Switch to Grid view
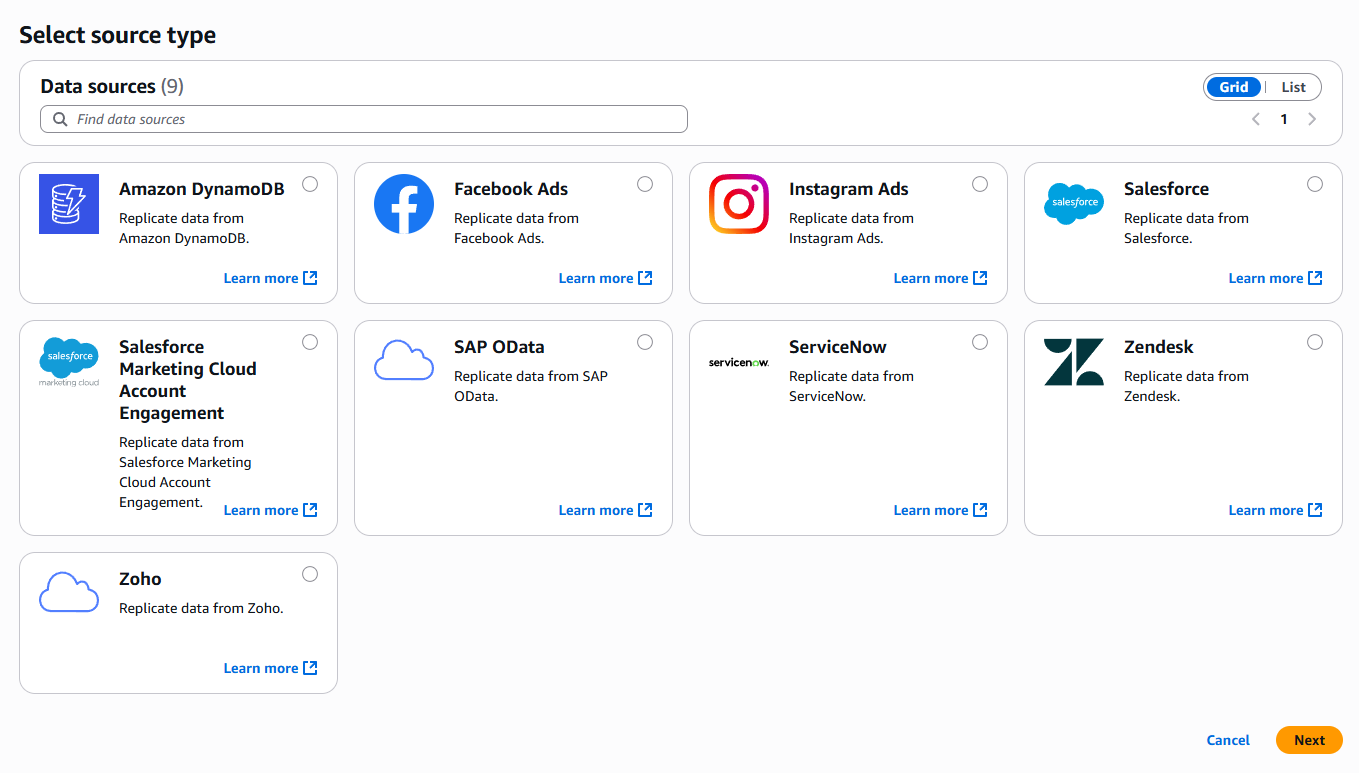This screenshot has width=1359, height=773. point(1234,87)
